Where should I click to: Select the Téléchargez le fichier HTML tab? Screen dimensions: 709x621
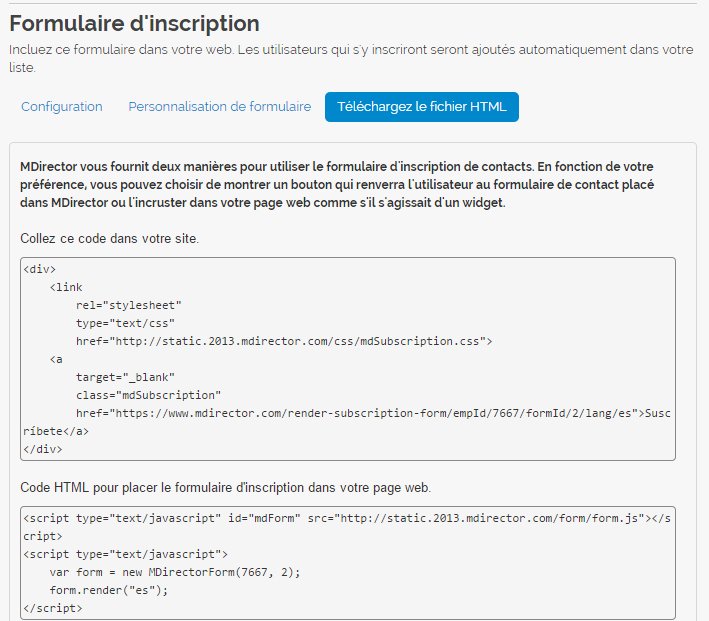tap(421, 107)
